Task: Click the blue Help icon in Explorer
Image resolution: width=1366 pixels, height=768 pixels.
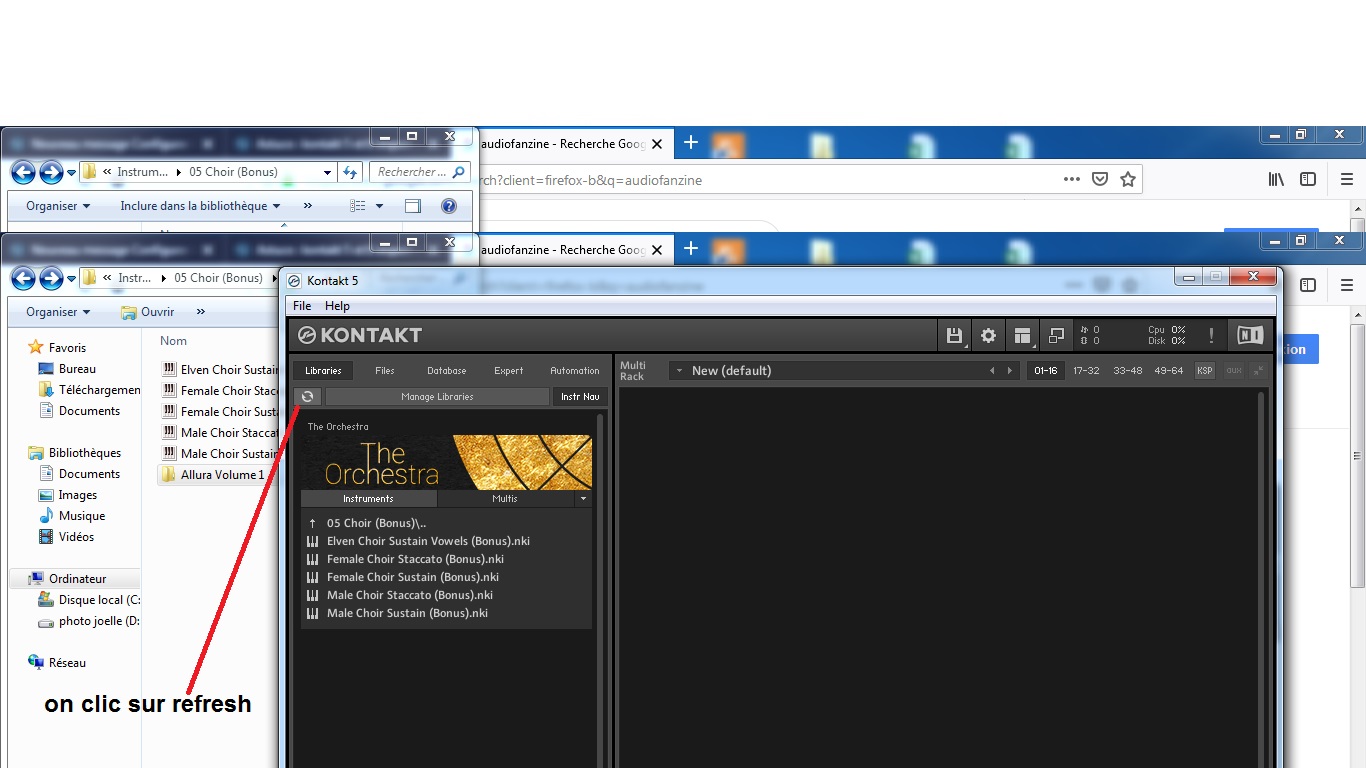Action: [x=449, y=206]
